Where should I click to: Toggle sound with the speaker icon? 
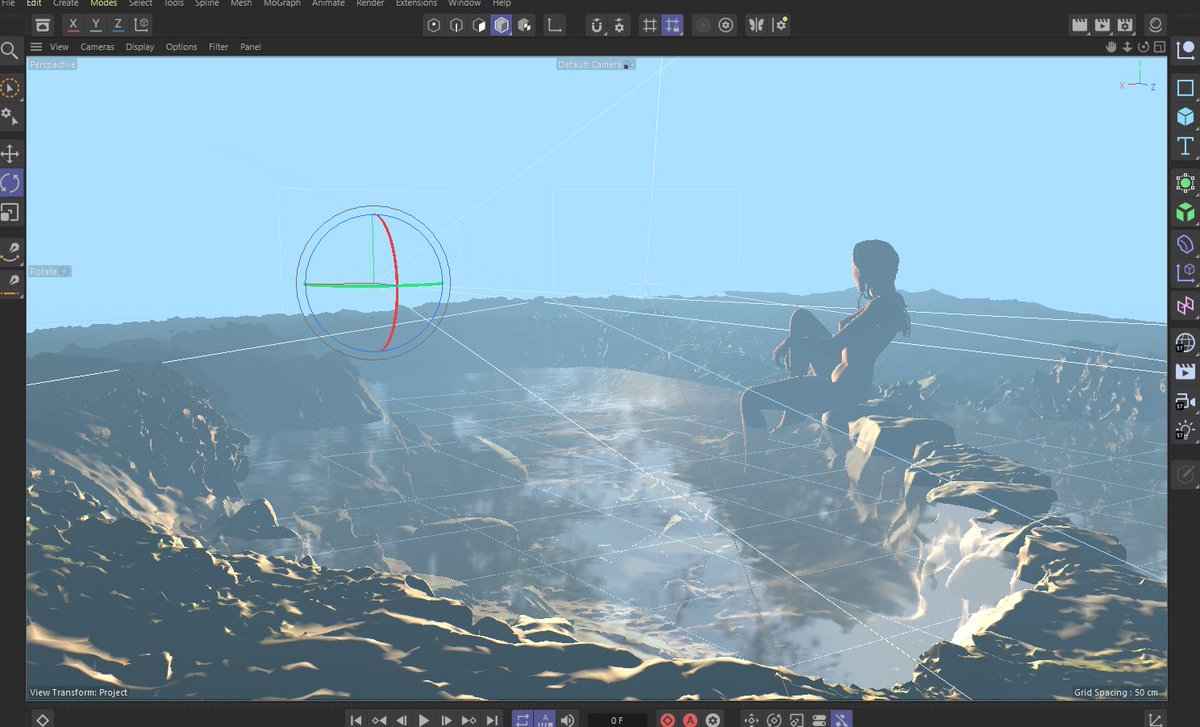pyautogui.click(x=568, y=719)
